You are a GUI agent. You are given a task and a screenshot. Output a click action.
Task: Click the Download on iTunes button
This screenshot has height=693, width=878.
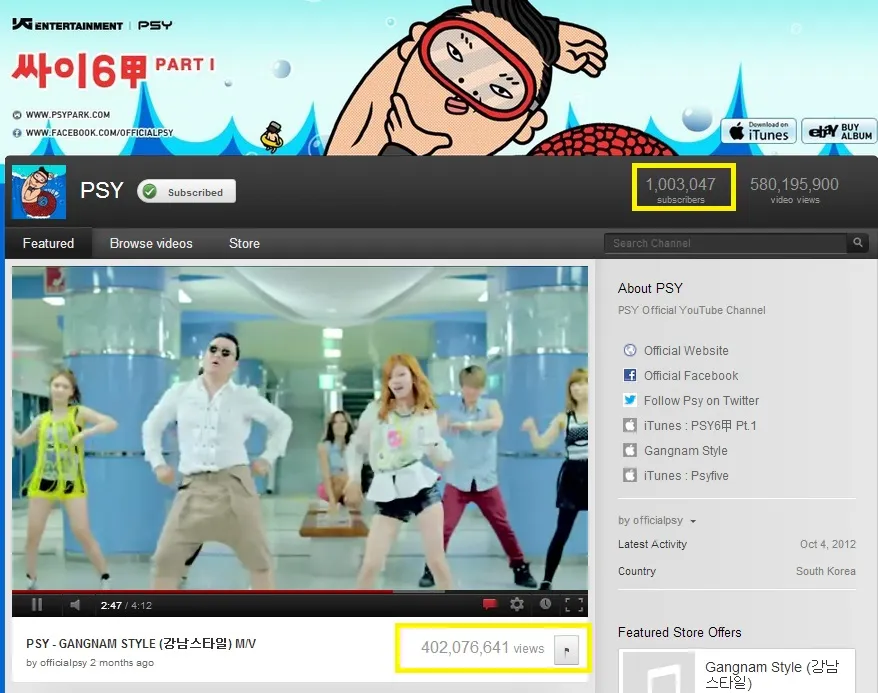758,131
